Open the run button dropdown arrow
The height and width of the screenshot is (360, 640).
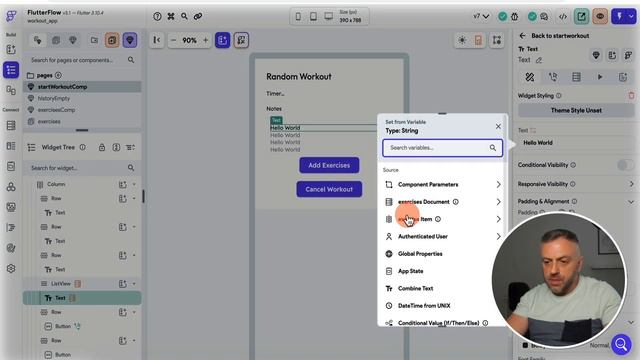[631, 16]
